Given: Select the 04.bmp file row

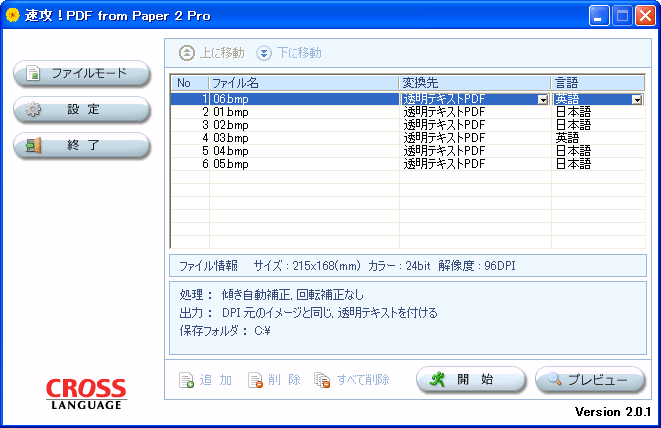Looking at the screenshot, I should [408, 151].
